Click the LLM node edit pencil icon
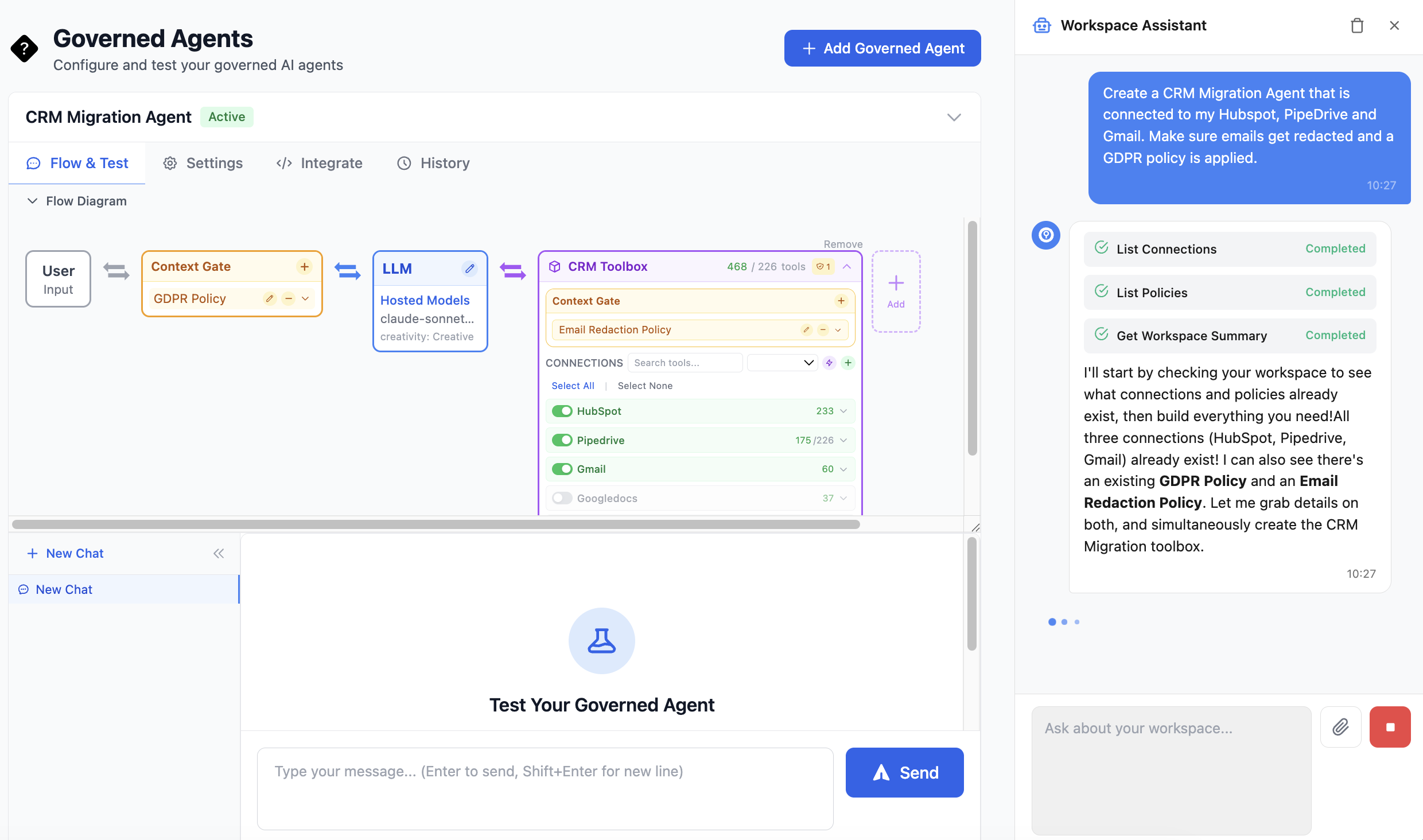 click(x=469, y=269)
